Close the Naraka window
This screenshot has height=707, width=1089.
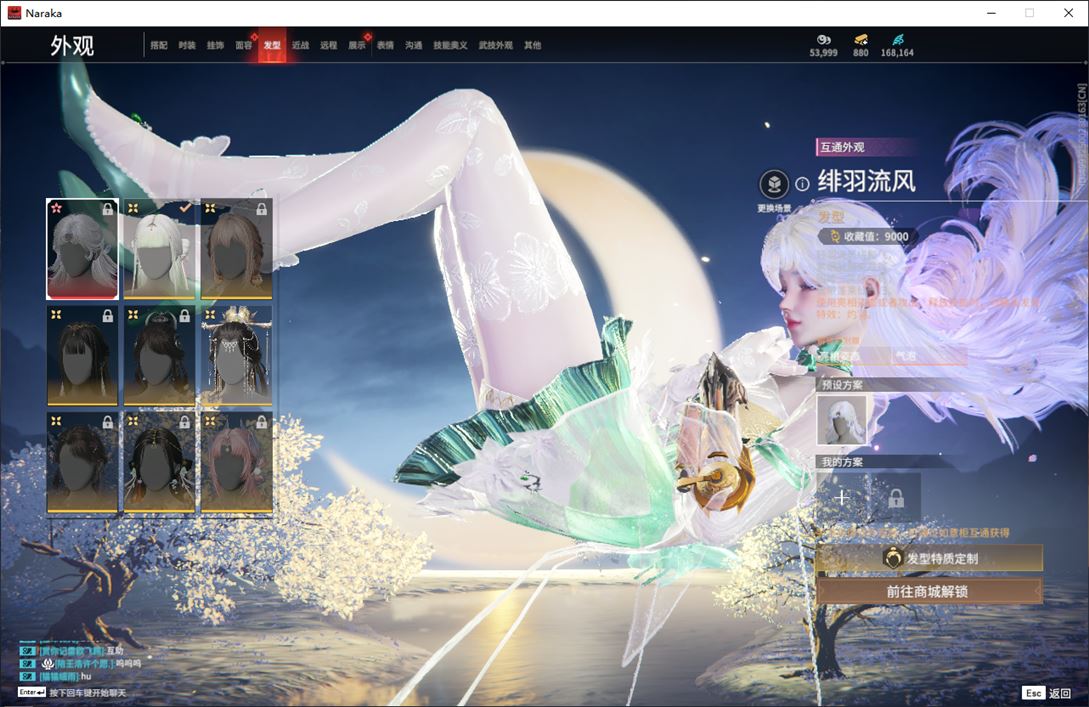point(1068,13)
